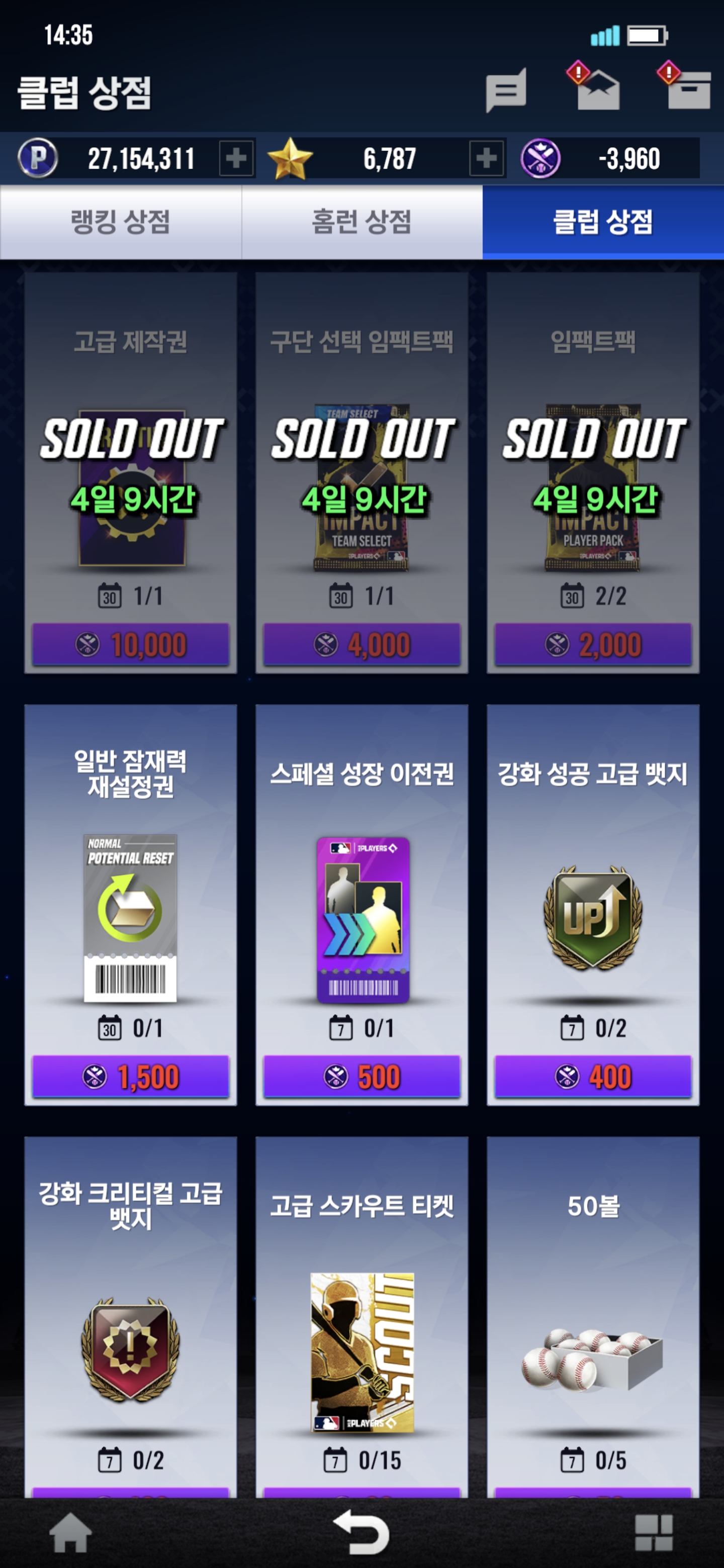Buy 일반 잠재력 재설정권 for 1,500
724x1568 pixels.
(130, 1076)
